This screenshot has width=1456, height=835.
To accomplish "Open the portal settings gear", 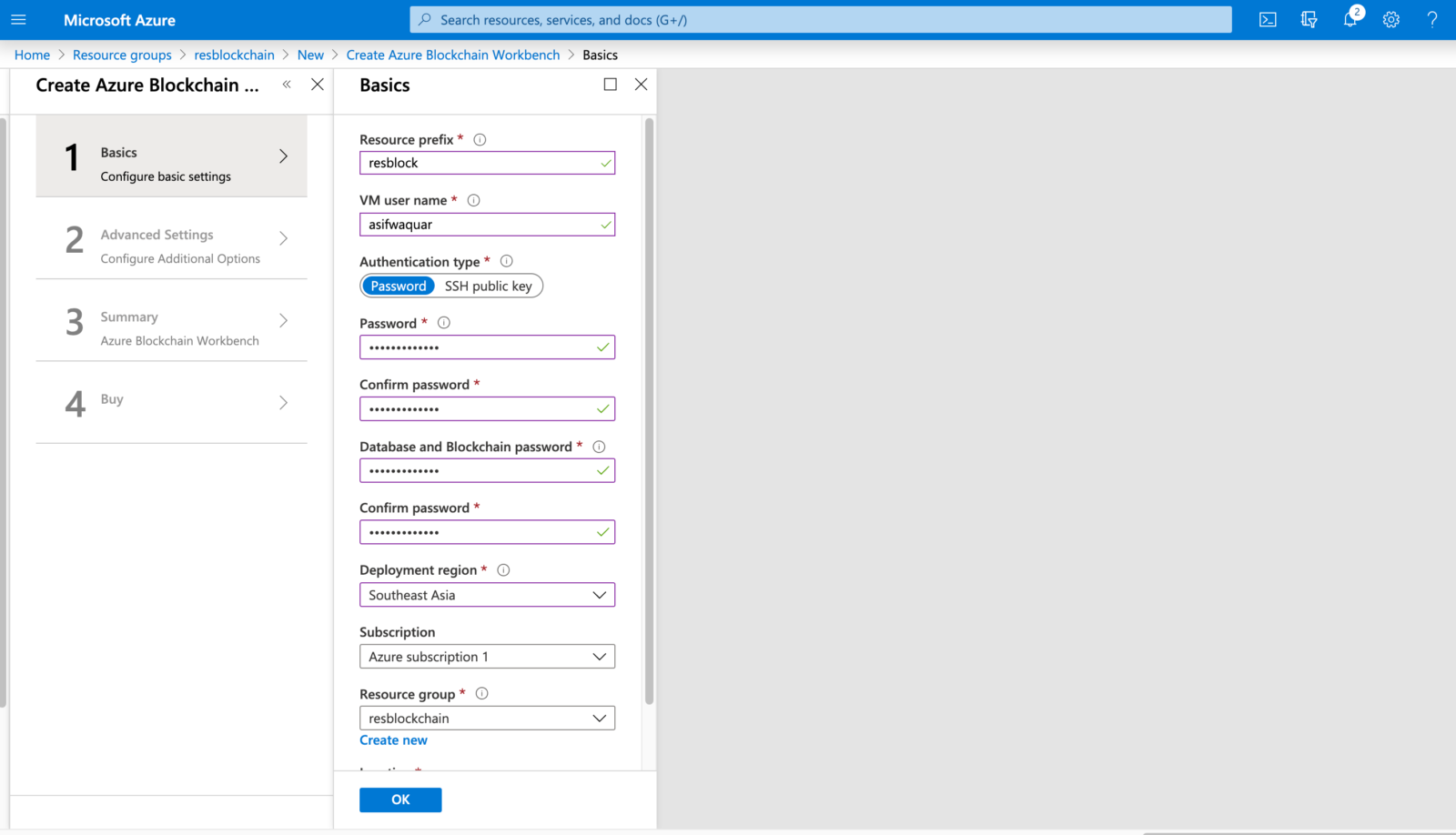I will coord(1390,19).
